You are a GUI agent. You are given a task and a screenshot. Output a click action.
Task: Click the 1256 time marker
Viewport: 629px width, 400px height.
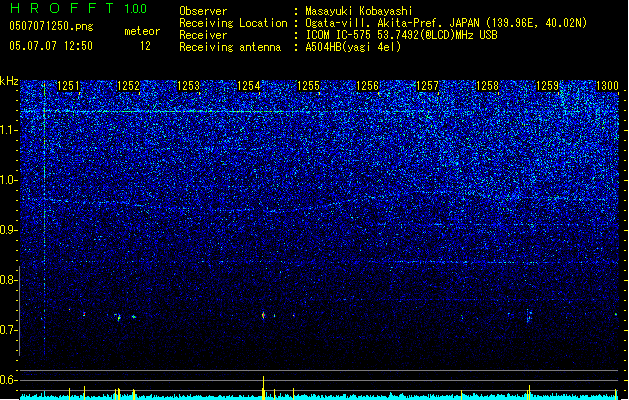pyautogui.click(x=367, y=86)
